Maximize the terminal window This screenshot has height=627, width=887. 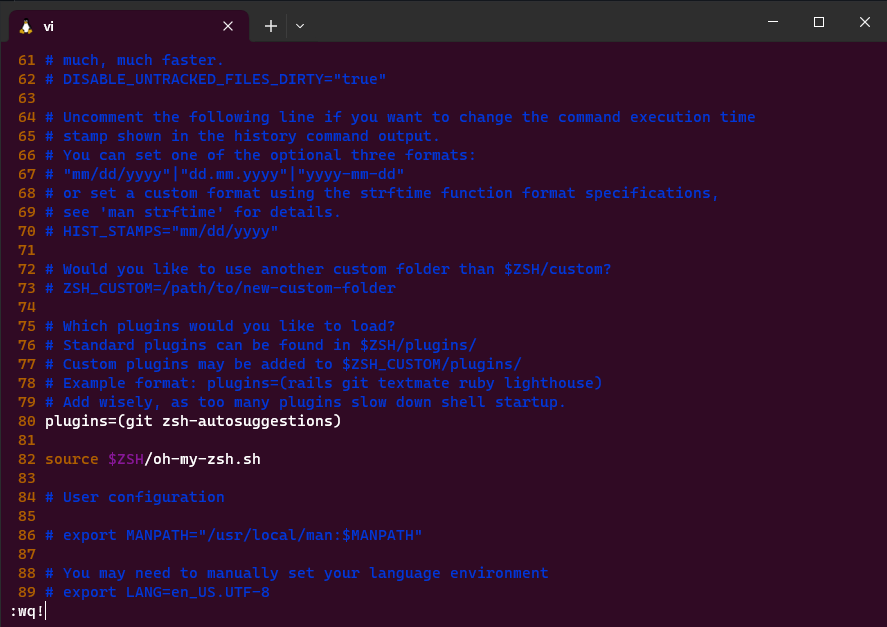(819, 22)
